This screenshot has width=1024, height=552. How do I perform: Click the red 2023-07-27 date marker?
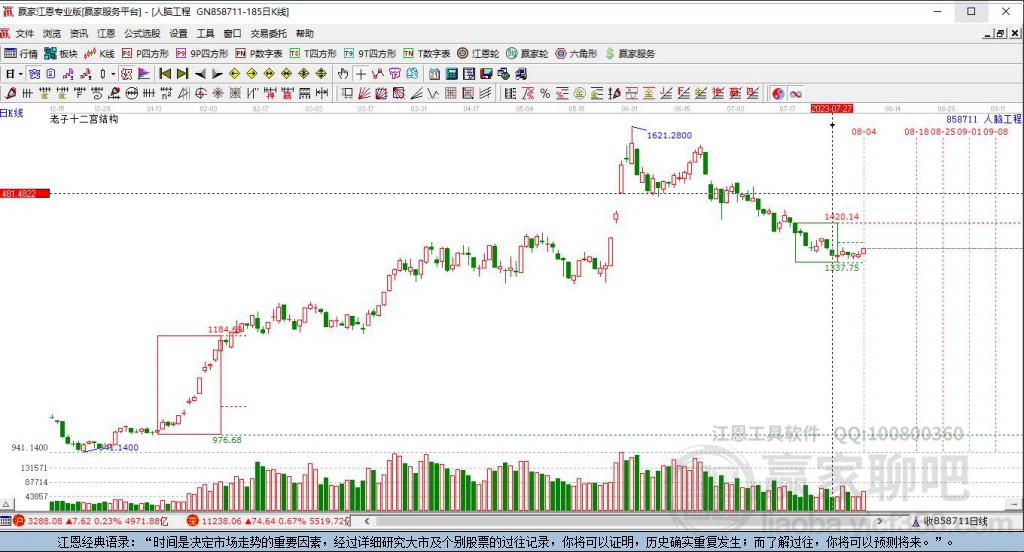click(x=832, y=108)
